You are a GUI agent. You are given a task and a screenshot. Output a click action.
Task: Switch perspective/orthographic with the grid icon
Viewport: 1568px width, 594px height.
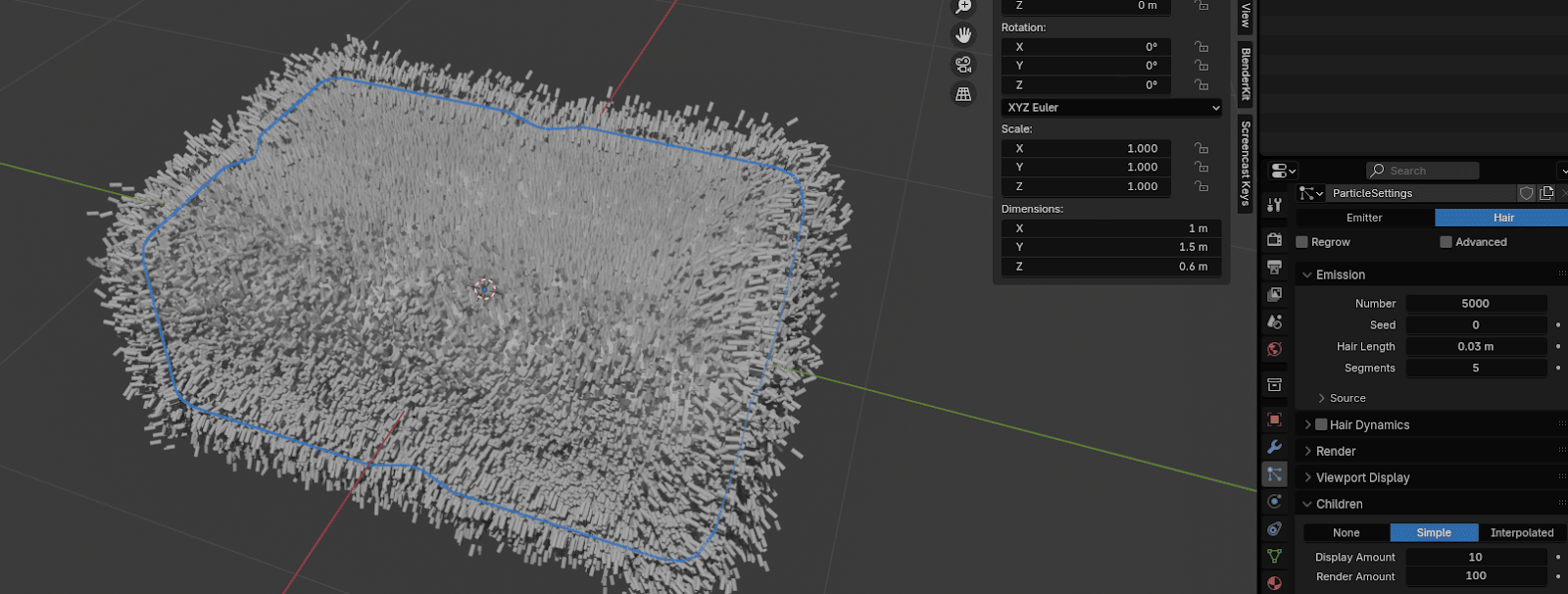pos(963,94)
